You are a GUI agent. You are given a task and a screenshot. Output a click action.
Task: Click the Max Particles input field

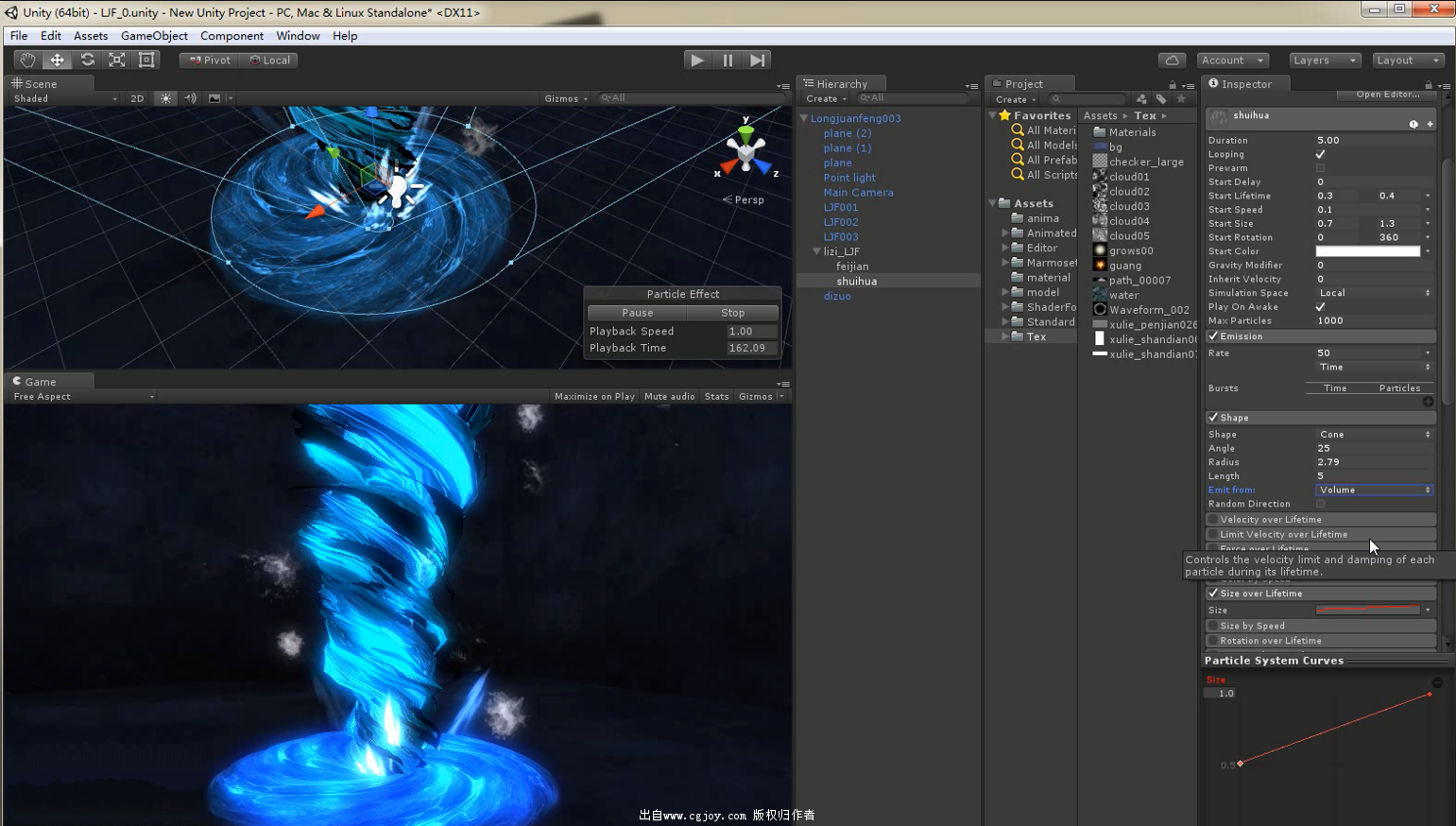tap(1375, 320)
